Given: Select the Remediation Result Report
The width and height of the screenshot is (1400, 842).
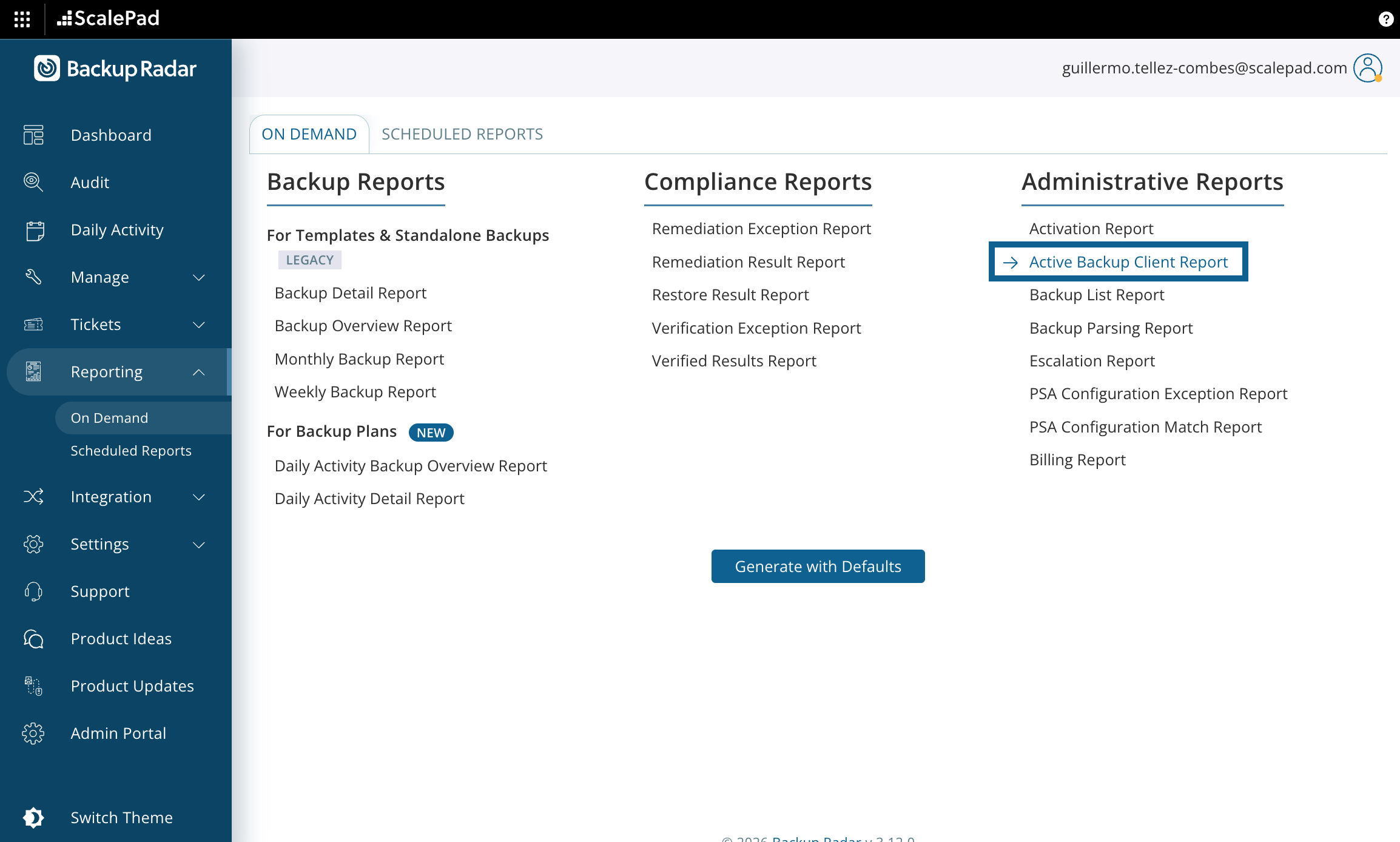Looking at the screenshot, I should 749,262.
